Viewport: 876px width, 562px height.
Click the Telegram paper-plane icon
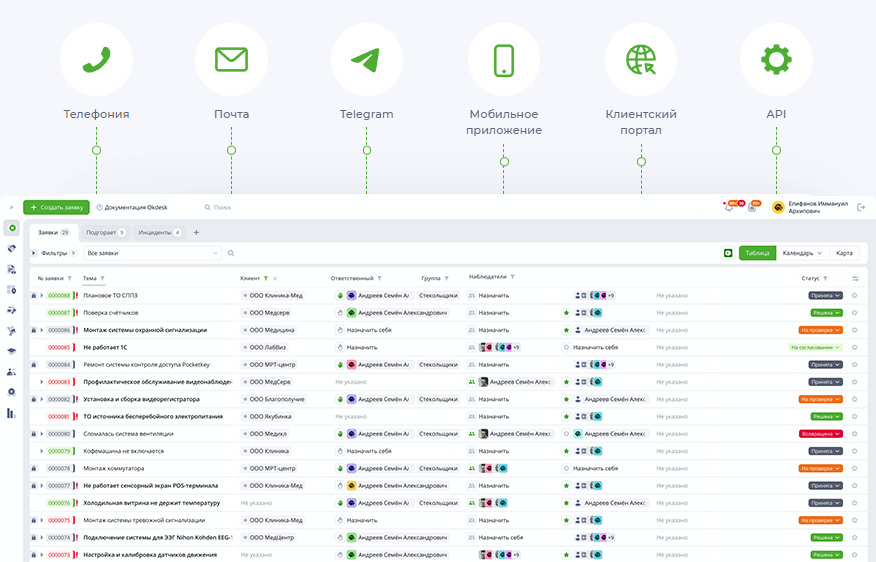[x=366, y=59]
